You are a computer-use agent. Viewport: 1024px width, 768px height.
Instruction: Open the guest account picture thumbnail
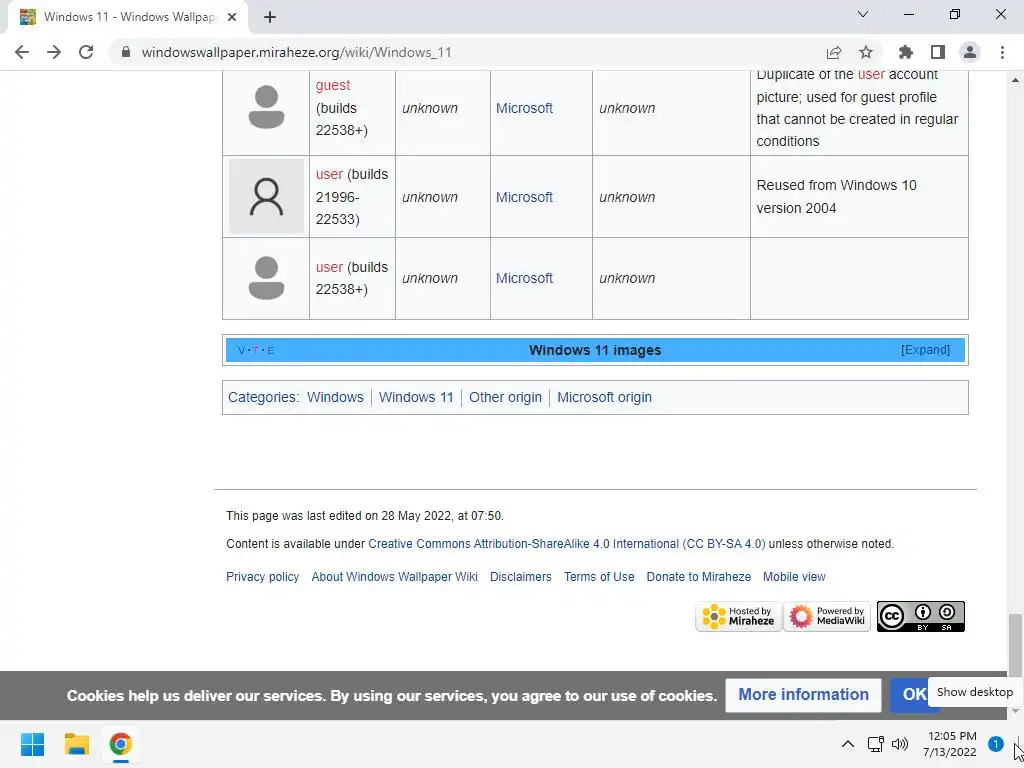266,107
